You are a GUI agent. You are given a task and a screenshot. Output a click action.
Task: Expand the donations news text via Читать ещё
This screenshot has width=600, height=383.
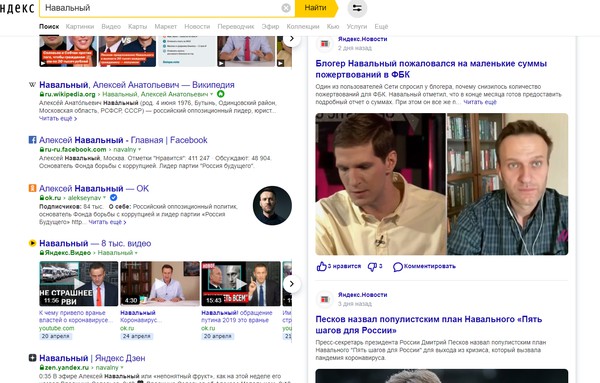pyautogui.click(x=480, y=102)
